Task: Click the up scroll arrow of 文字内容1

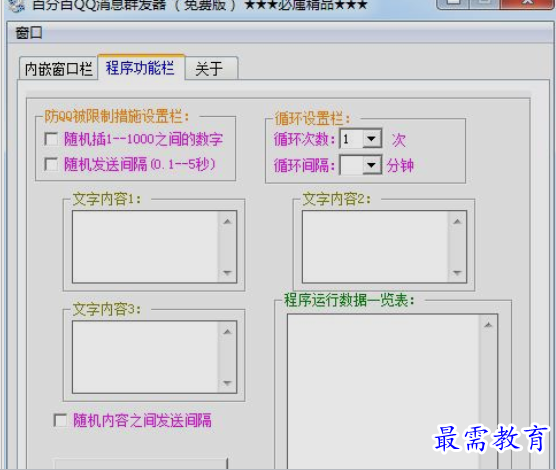Action: pyautogui.click(x=227, y=222)
